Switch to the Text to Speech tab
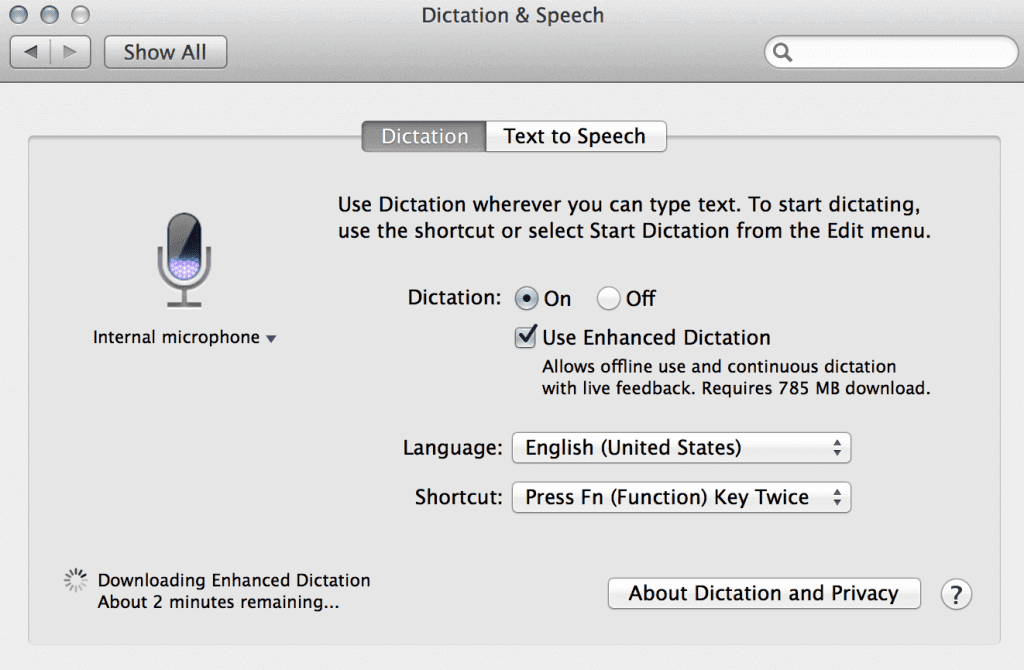 pyautogui.click(x=576, y=136)
